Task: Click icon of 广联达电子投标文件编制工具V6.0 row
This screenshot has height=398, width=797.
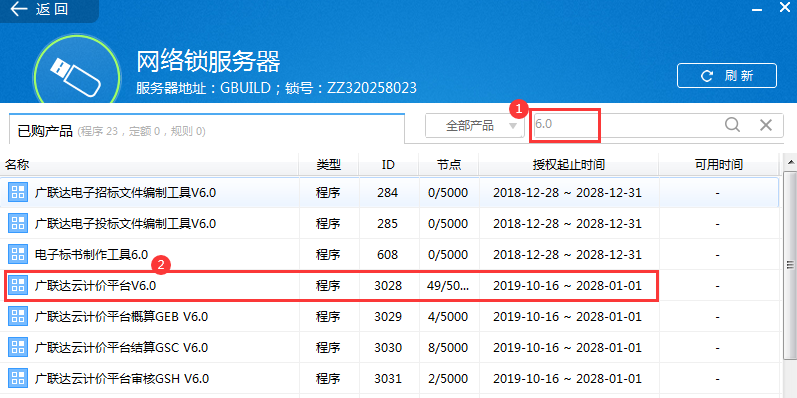Action: (18, 224)
